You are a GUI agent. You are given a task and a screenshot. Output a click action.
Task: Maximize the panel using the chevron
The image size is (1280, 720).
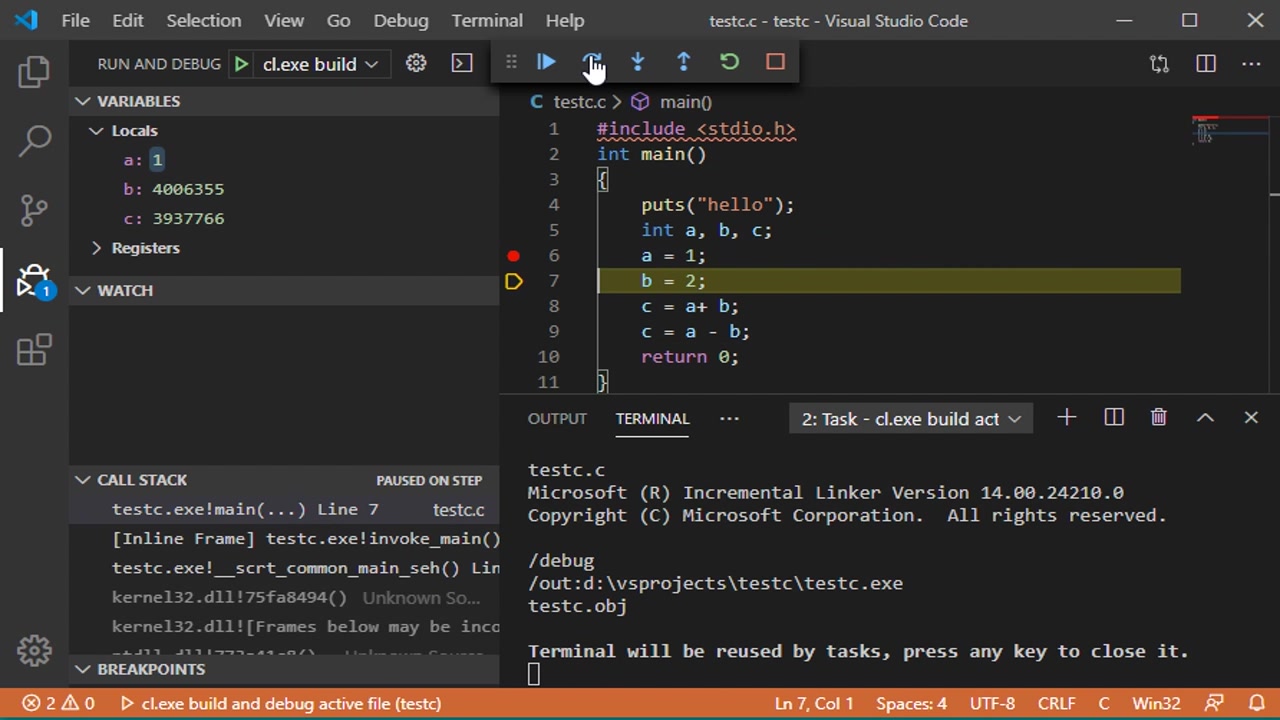click(x=1205, y=418)
